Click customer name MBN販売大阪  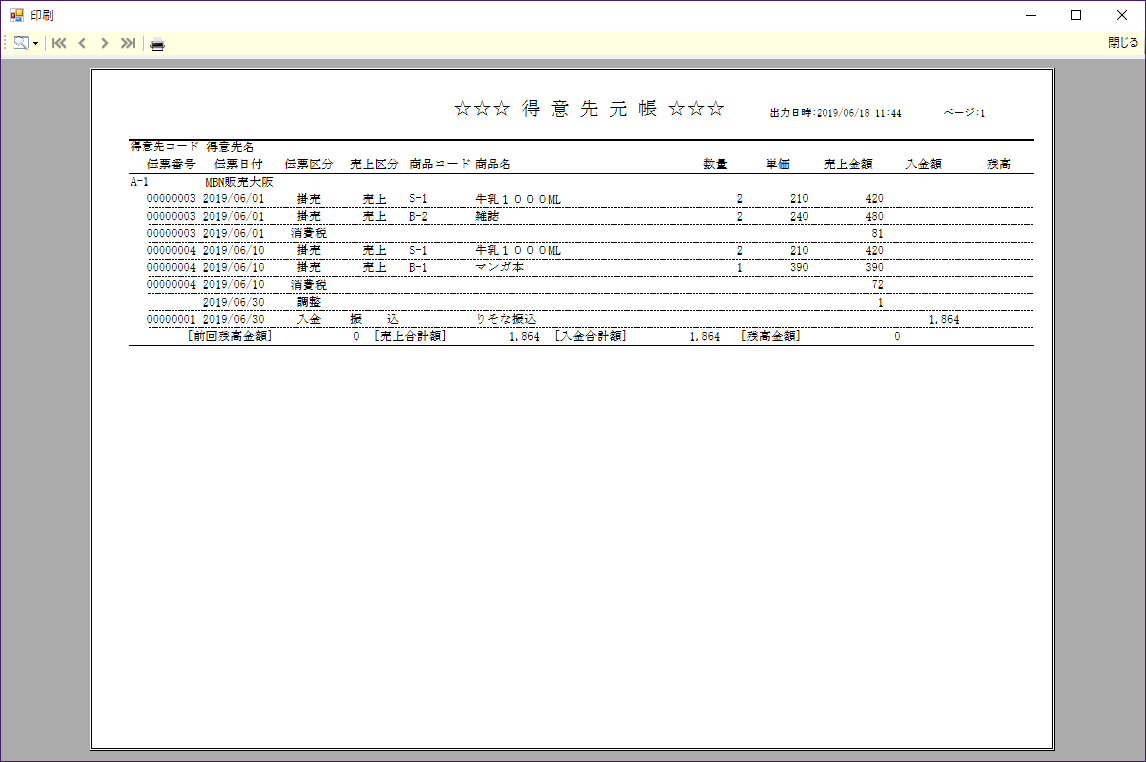239,182
